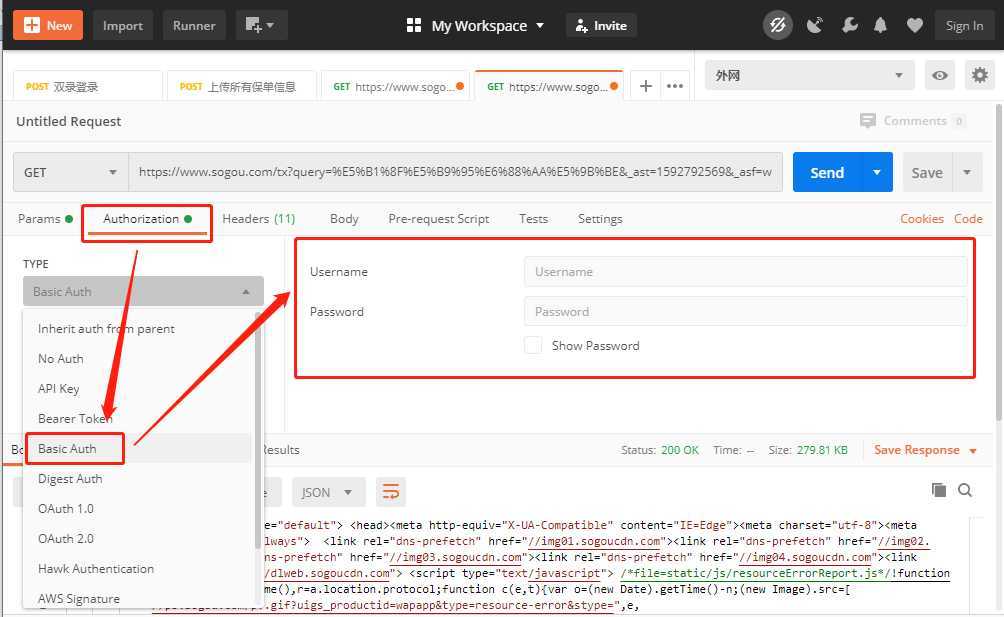Open the capture requests satellite icon

tap(814, 26)
